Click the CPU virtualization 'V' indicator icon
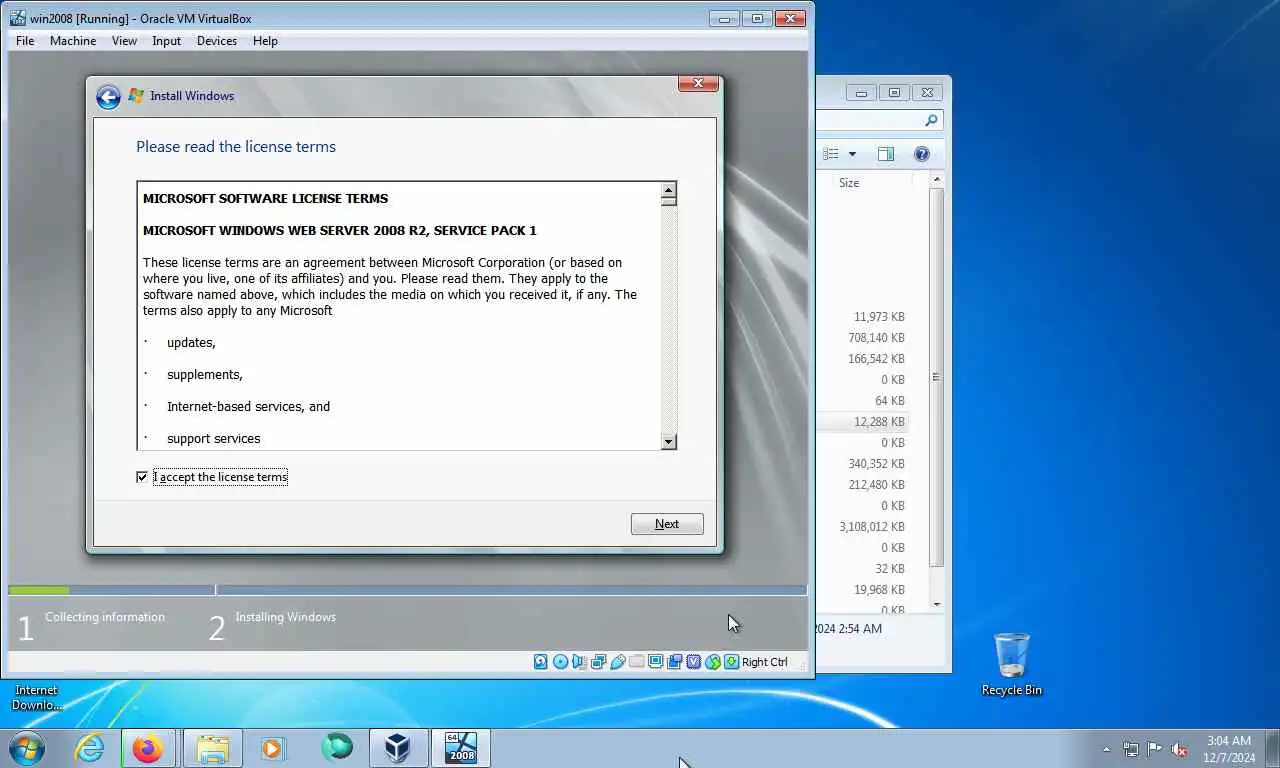Viewport: 1280px width, 768px height. (693, 661)
